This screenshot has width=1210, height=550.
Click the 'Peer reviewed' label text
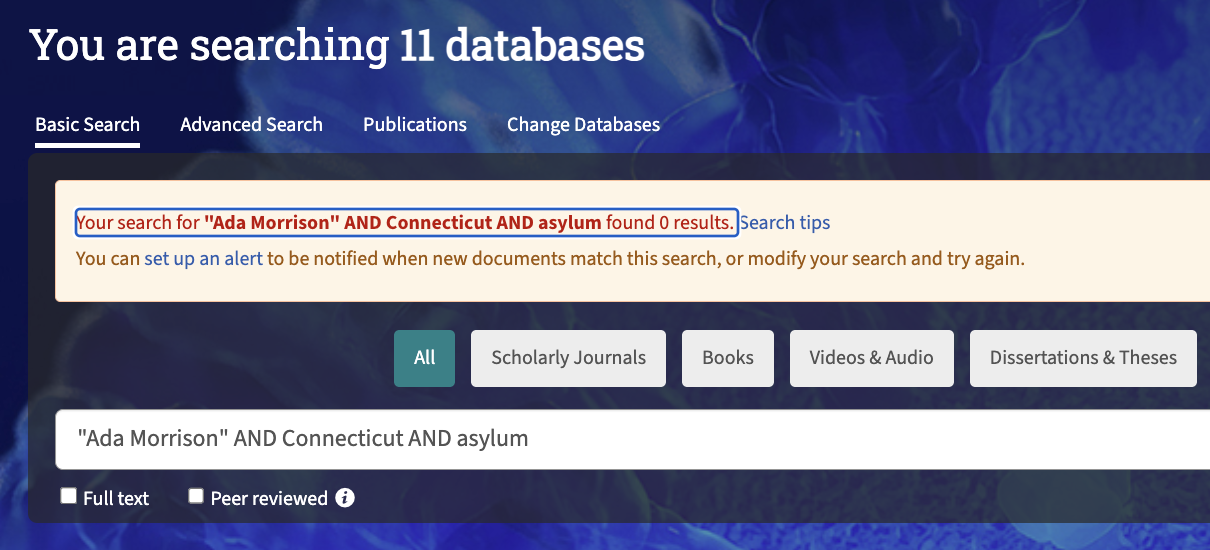tap(269, 498)
